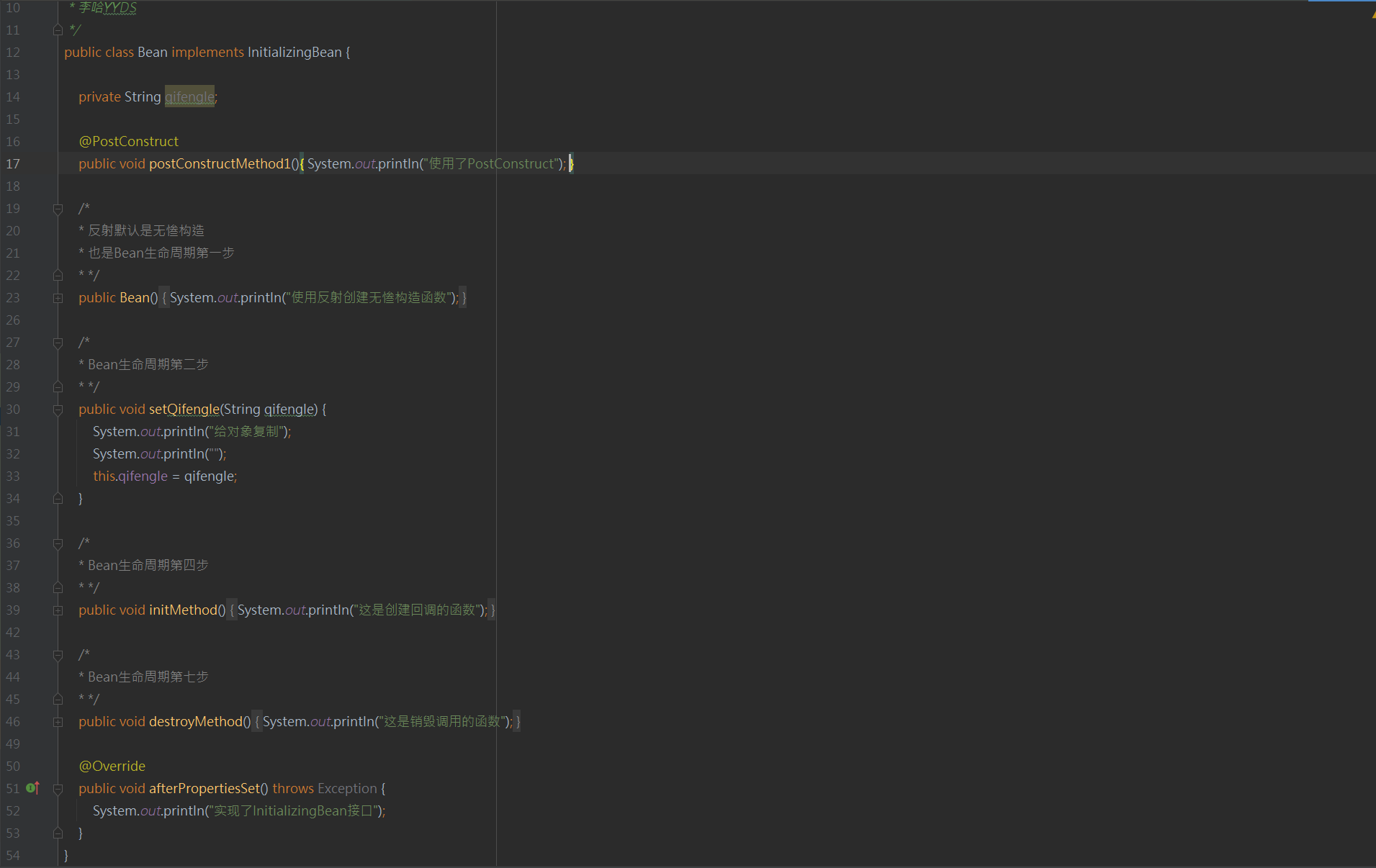Click line number 12 in the gutter
This screenshot has width=1376, height=868.
point(13,53)
